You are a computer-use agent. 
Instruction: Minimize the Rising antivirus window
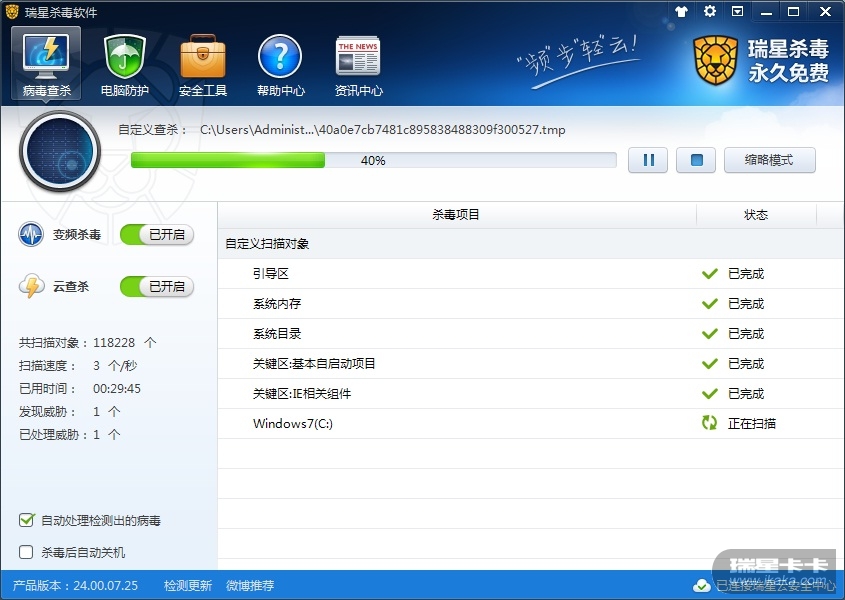[766, 12]
